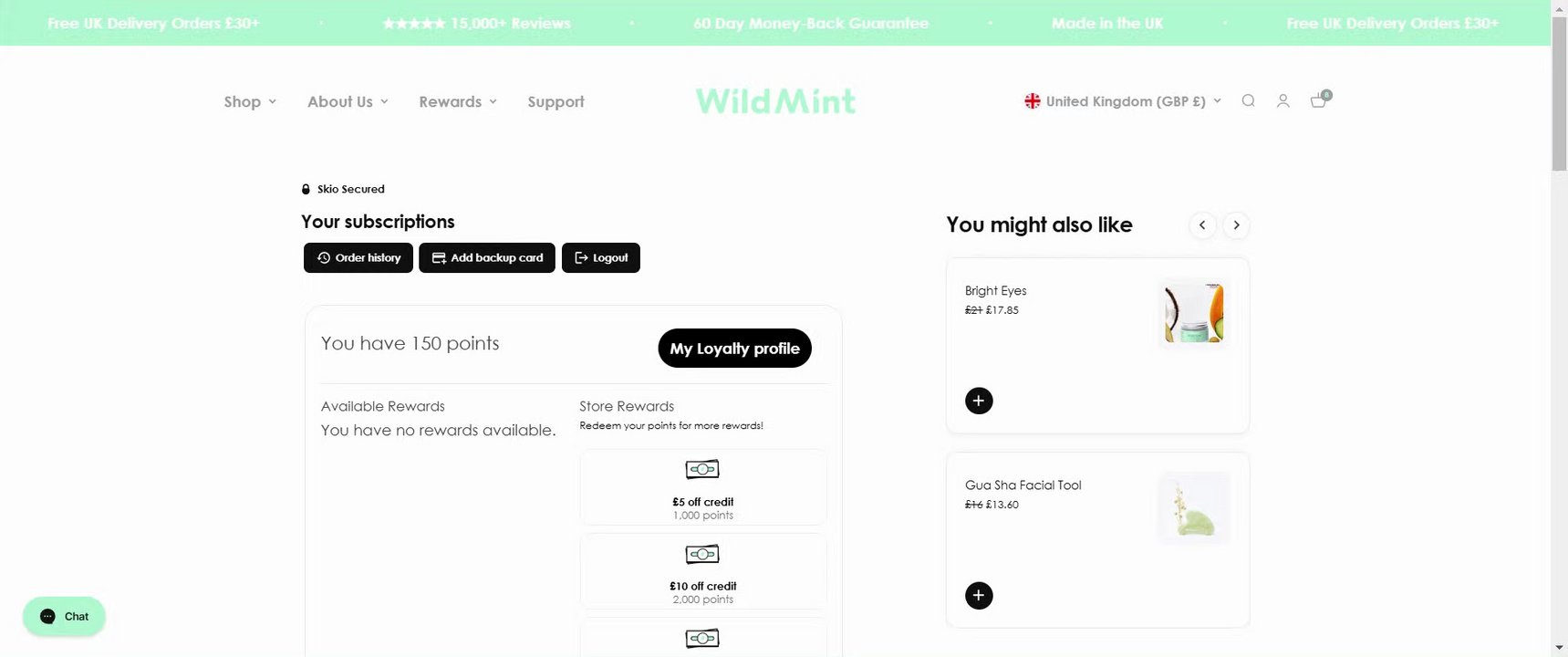Add Bright Eyes with plus icon

coord(979,401)
